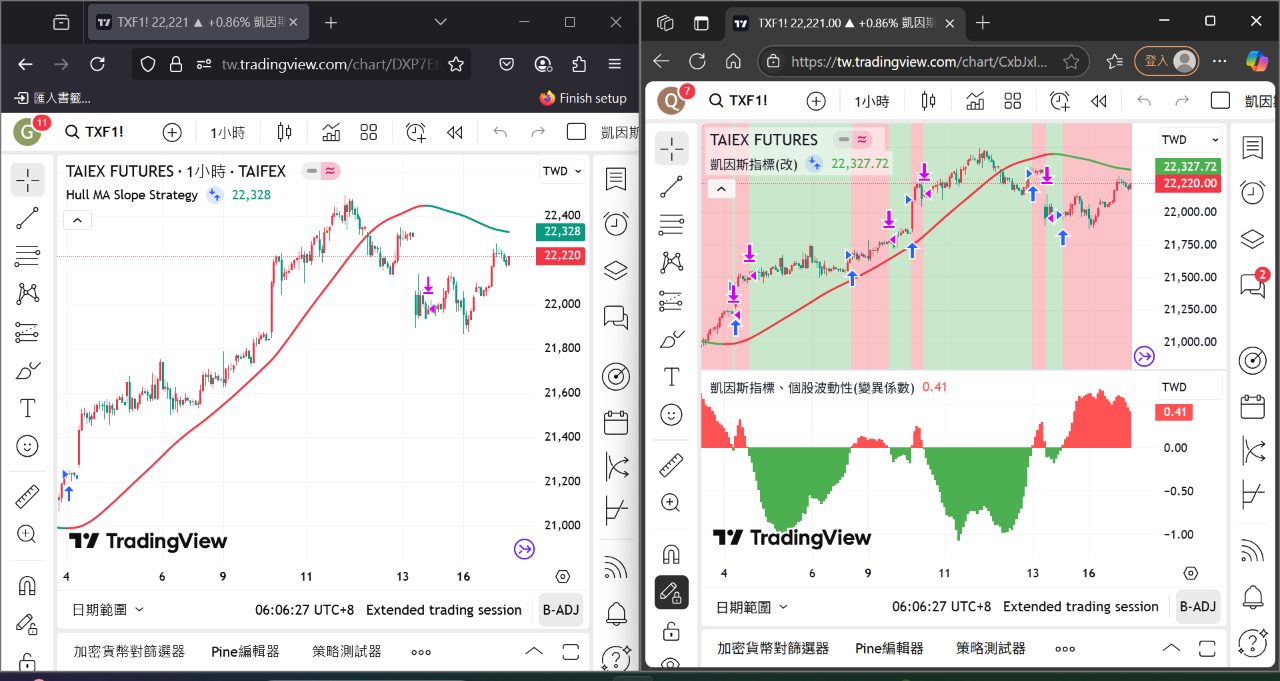
Task: Toggle lock all drawings in right window
Action: [672, 630]
